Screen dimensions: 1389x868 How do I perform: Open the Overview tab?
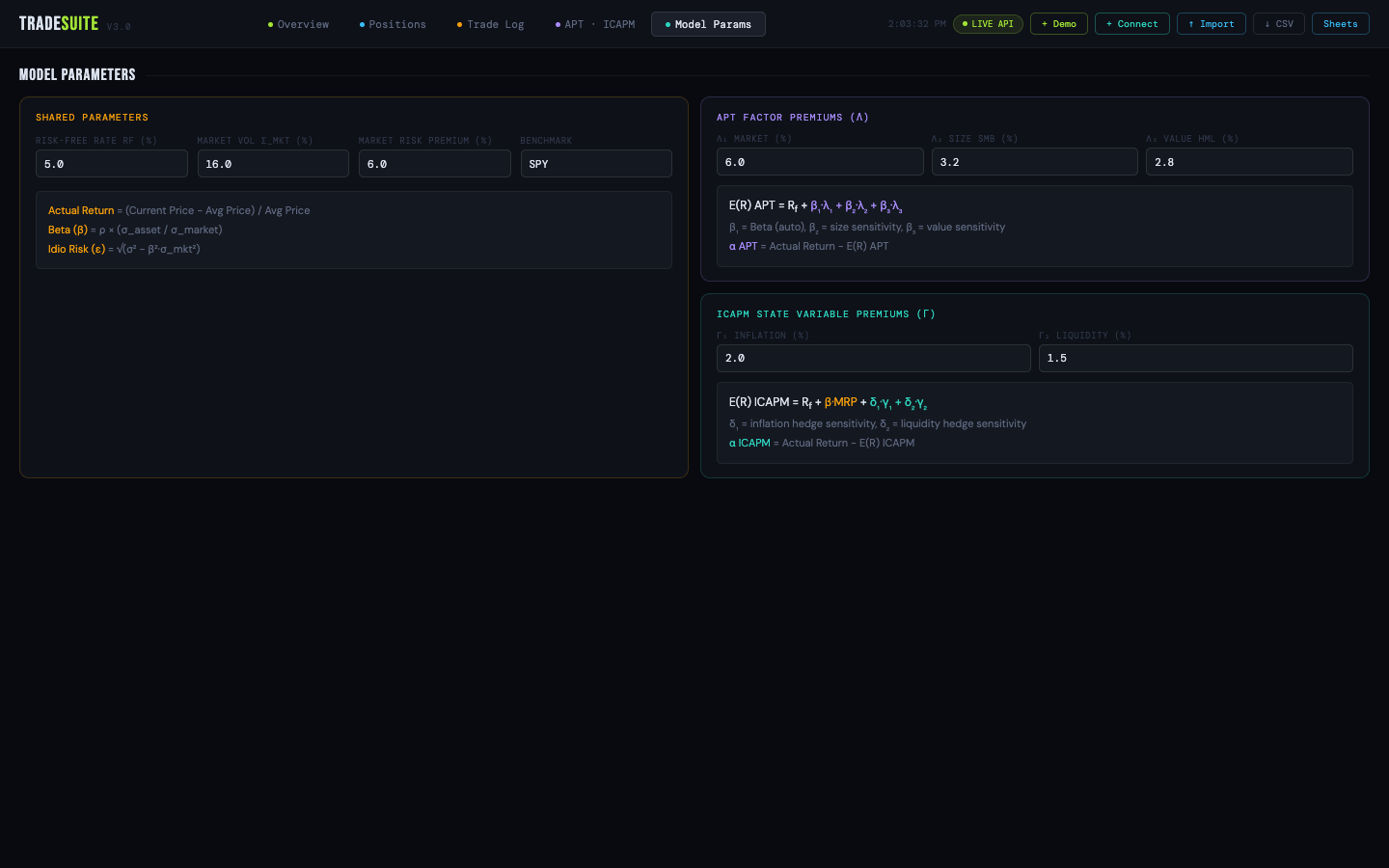pyautogui.click(x=298, y=24)
